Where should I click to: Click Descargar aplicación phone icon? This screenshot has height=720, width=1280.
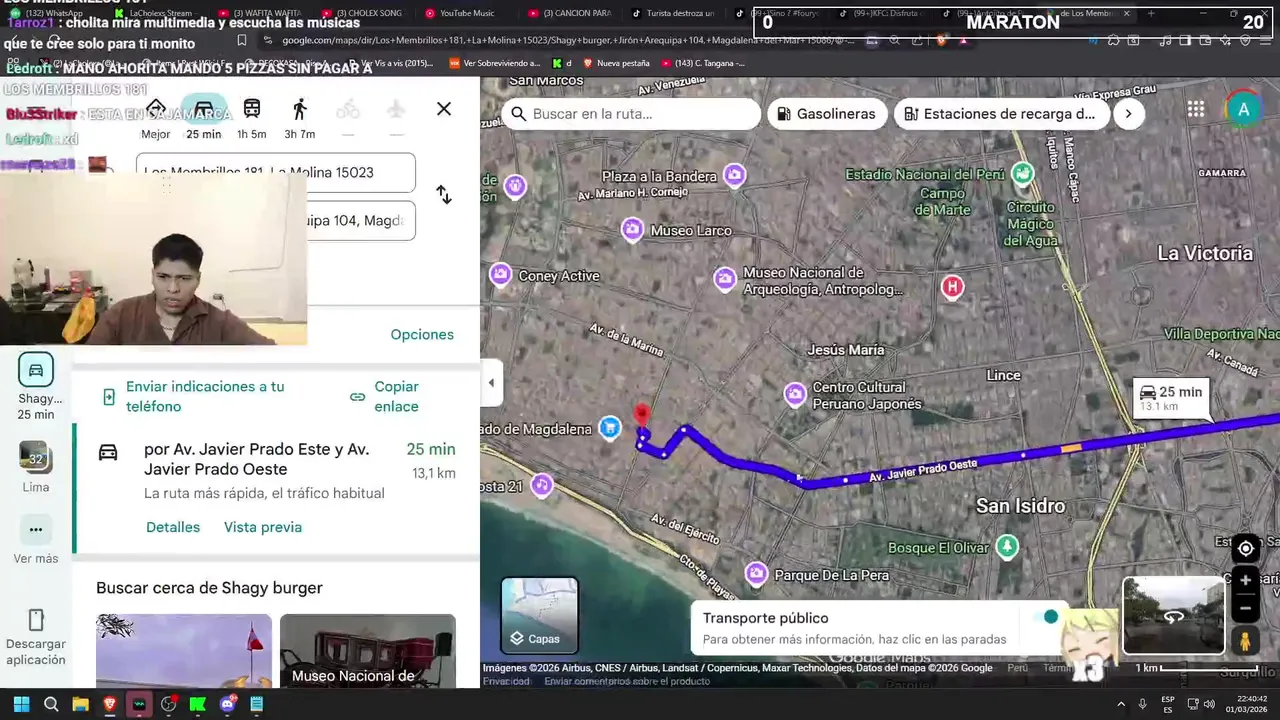[x=36, y=620]
